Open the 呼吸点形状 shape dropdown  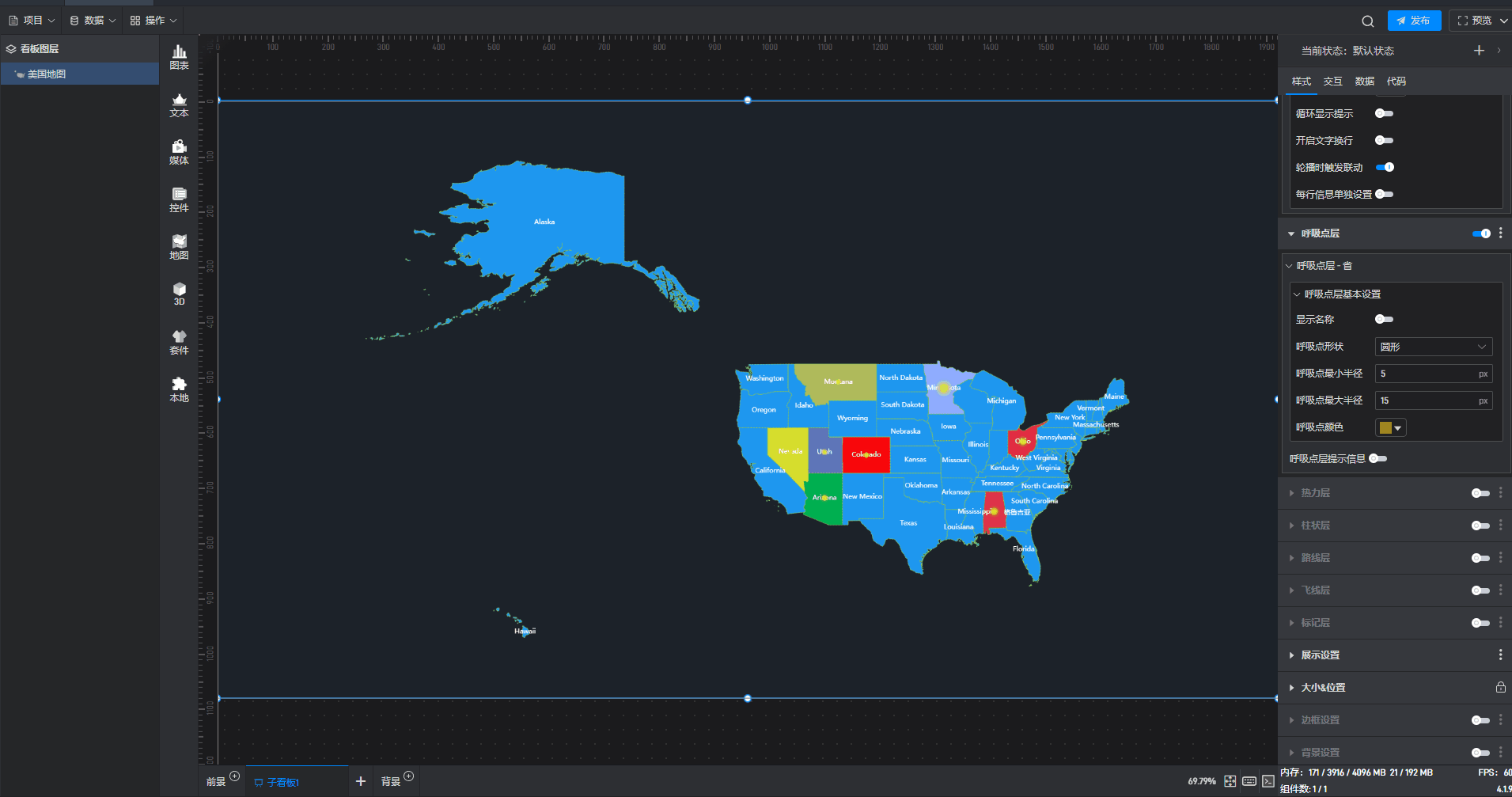[x=1433, y=347]
